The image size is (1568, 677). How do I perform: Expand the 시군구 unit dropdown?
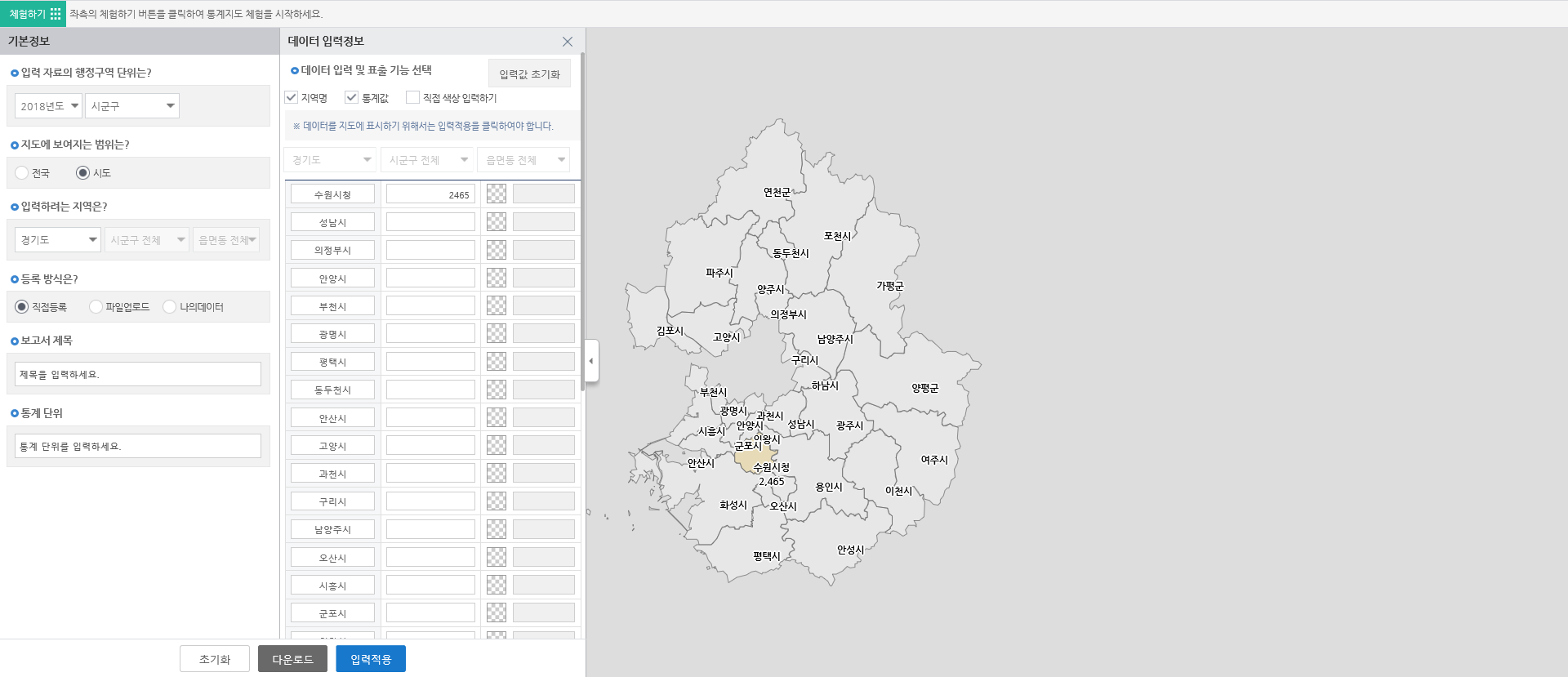point(132,106)
